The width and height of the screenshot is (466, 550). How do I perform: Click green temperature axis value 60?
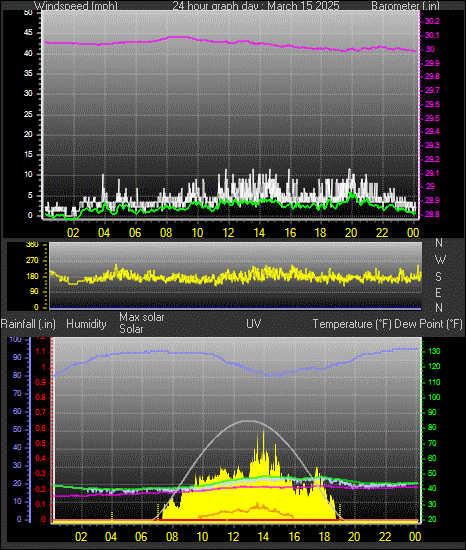click(432, 458)
